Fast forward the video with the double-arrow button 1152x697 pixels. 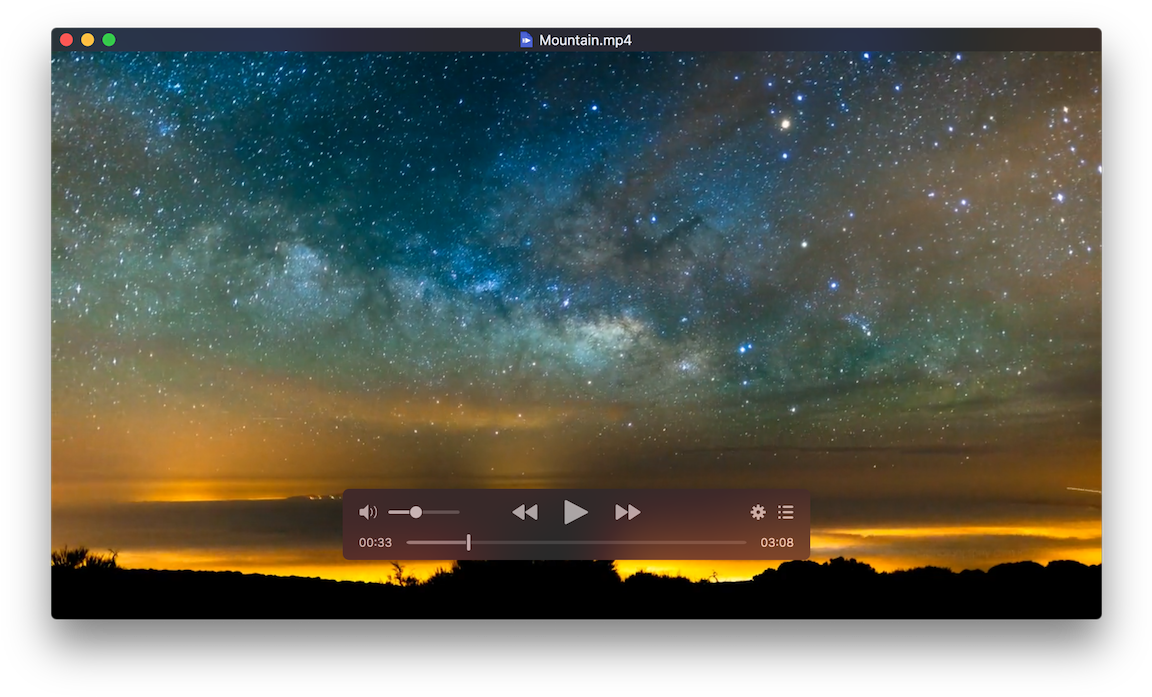point(627,512)
